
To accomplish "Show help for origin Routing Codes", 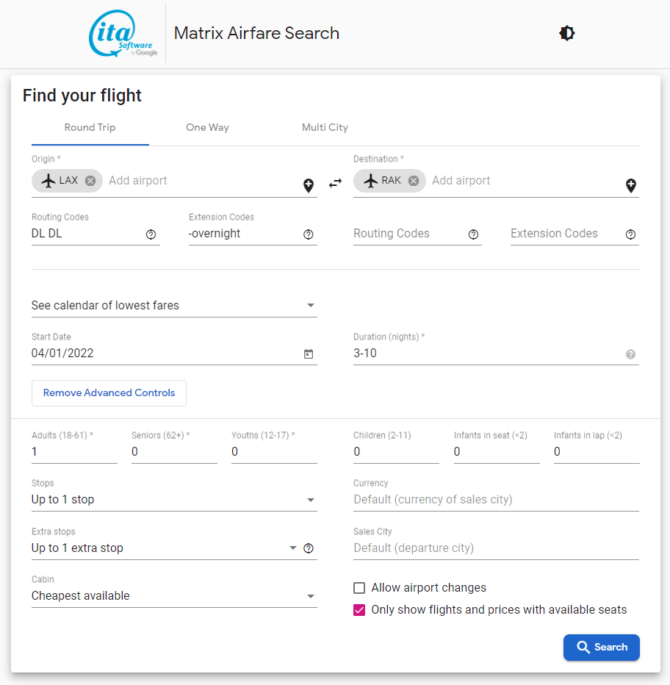I will [x=151, y=235].
